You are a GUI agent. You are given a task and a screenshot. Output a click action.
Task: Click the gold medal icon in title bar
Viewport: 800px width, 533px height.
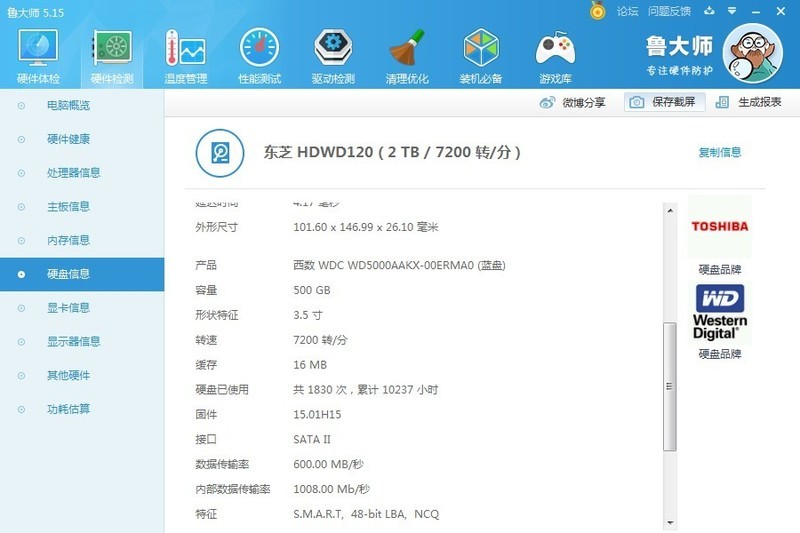point(597,11)
